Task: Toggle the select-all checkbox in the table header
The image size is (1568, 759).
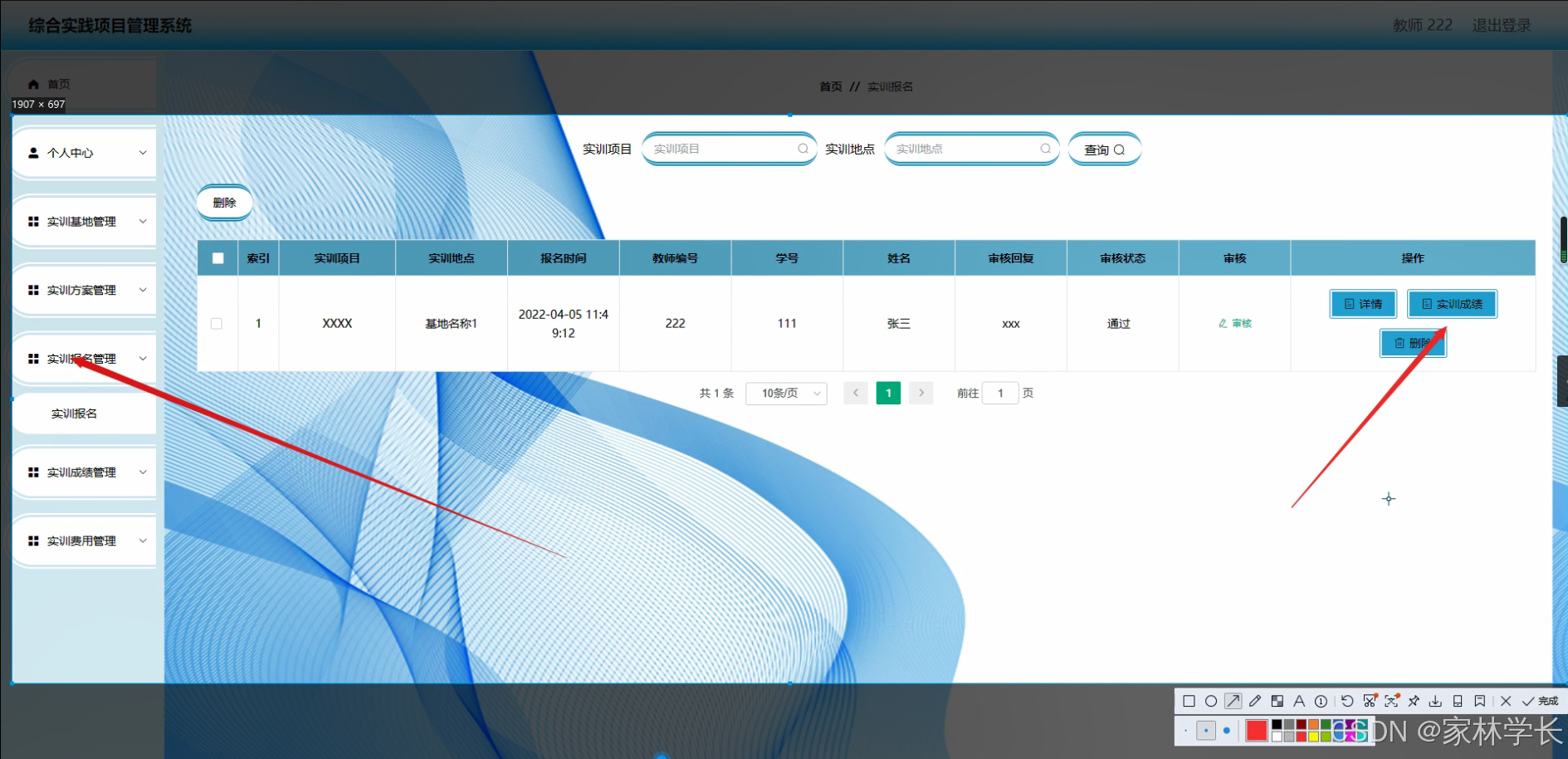Action: pyautogui.click(x=217, y=258)
